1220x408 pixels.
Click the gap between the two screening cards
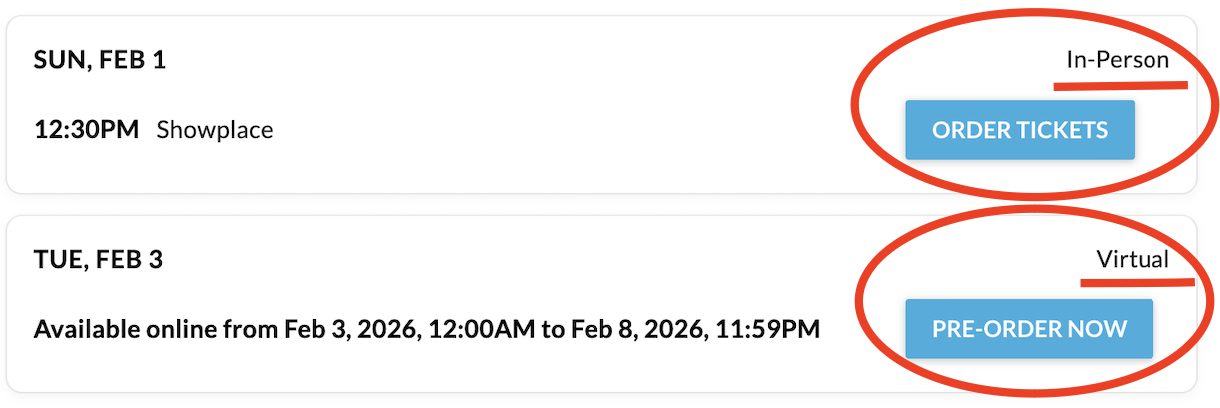click(x=600, y=204)
